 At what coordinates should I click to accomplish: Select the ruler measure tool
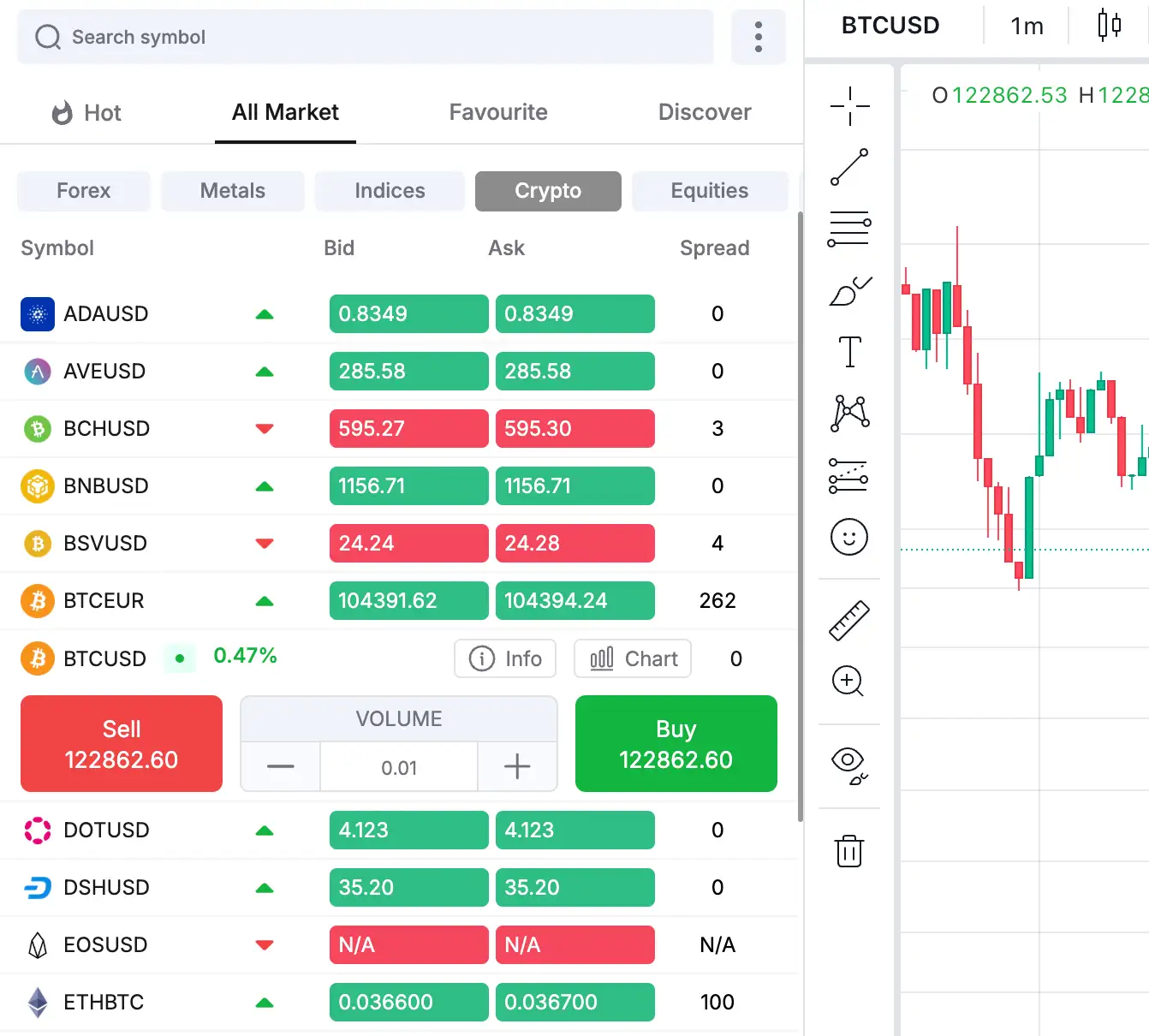click(x=849, y=621)
